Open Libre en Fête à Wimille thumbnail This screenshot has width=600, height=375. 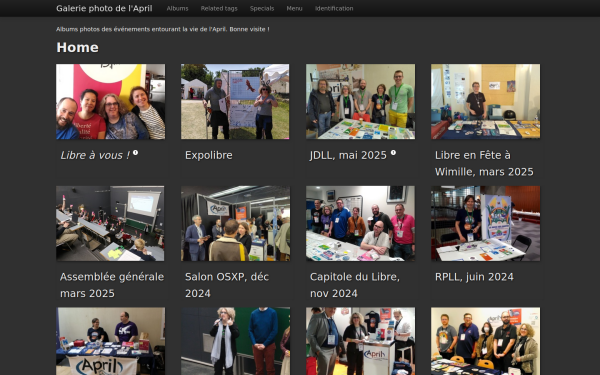click(x=485, y=101)
